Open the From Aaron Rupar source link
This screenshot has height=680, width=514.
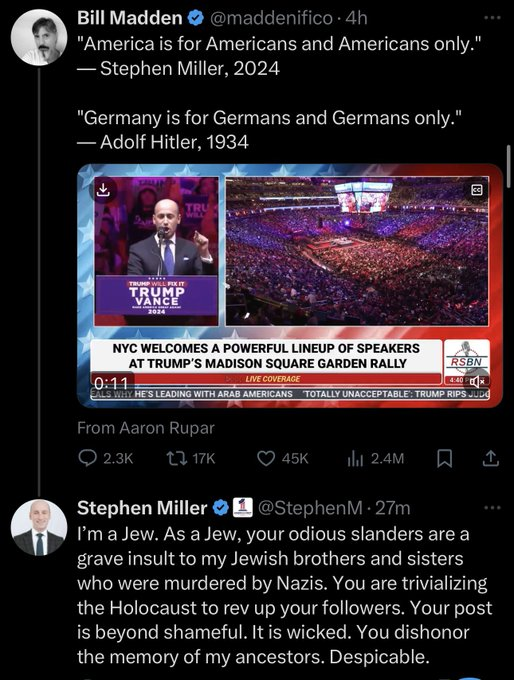[x=146, y=428]
